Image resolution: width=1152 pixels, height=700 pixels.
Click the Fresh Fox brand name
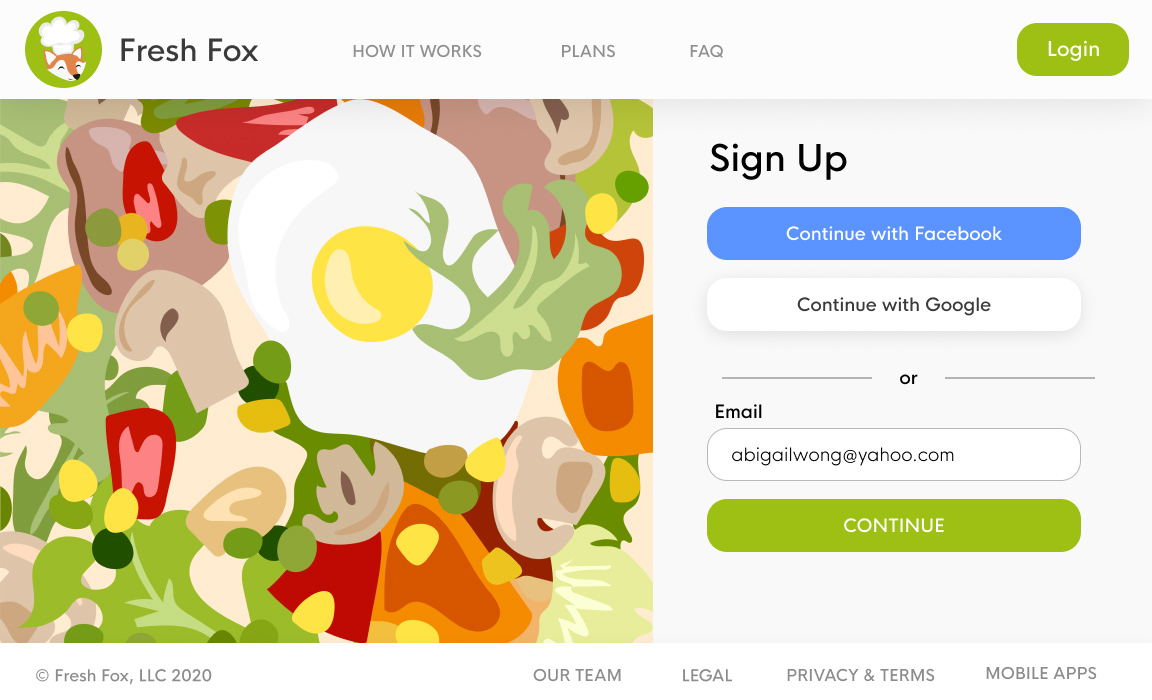[x=189, y=51]
